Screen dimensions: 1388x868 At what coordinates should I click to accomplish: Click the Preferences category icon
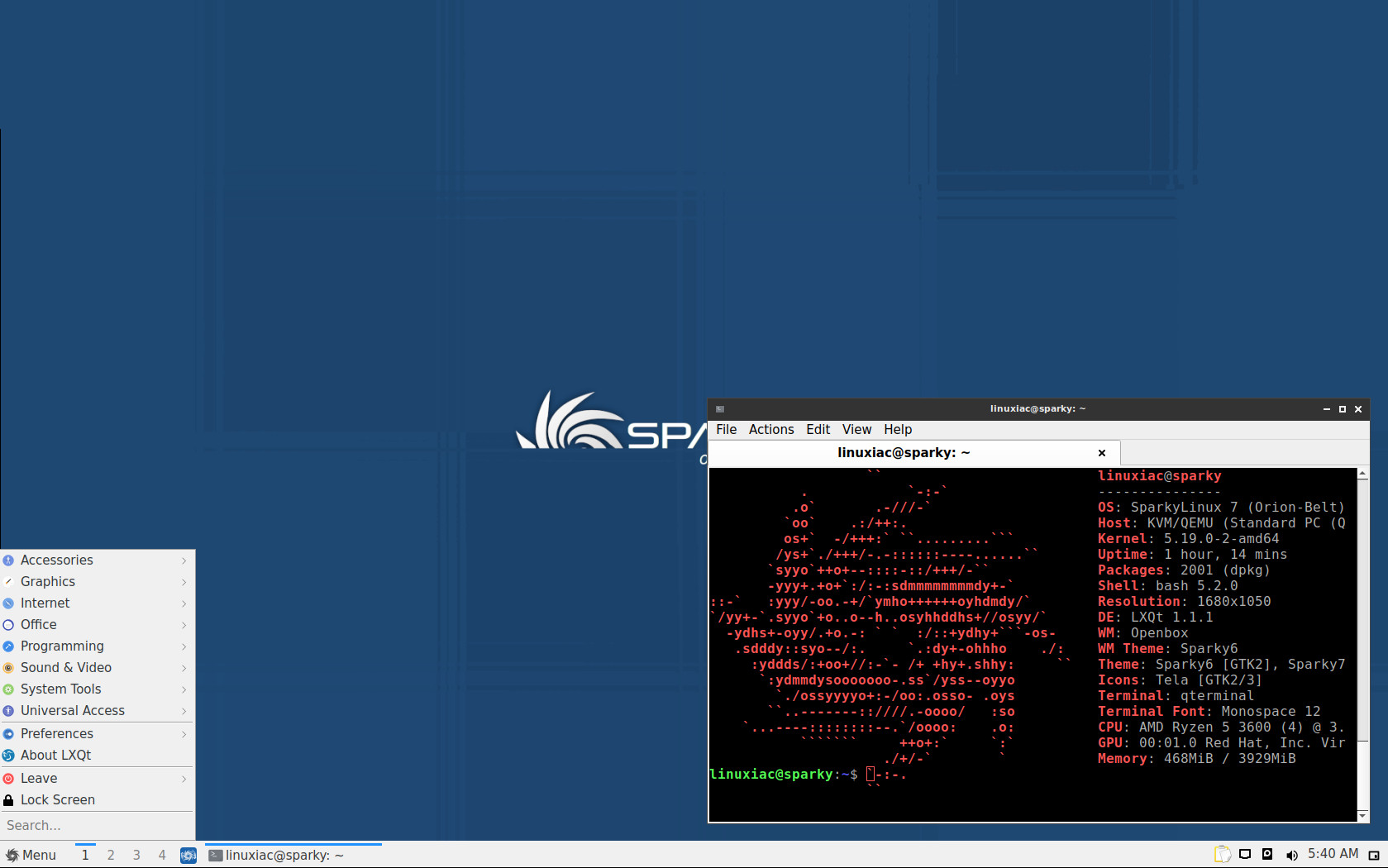pos(8,734)
